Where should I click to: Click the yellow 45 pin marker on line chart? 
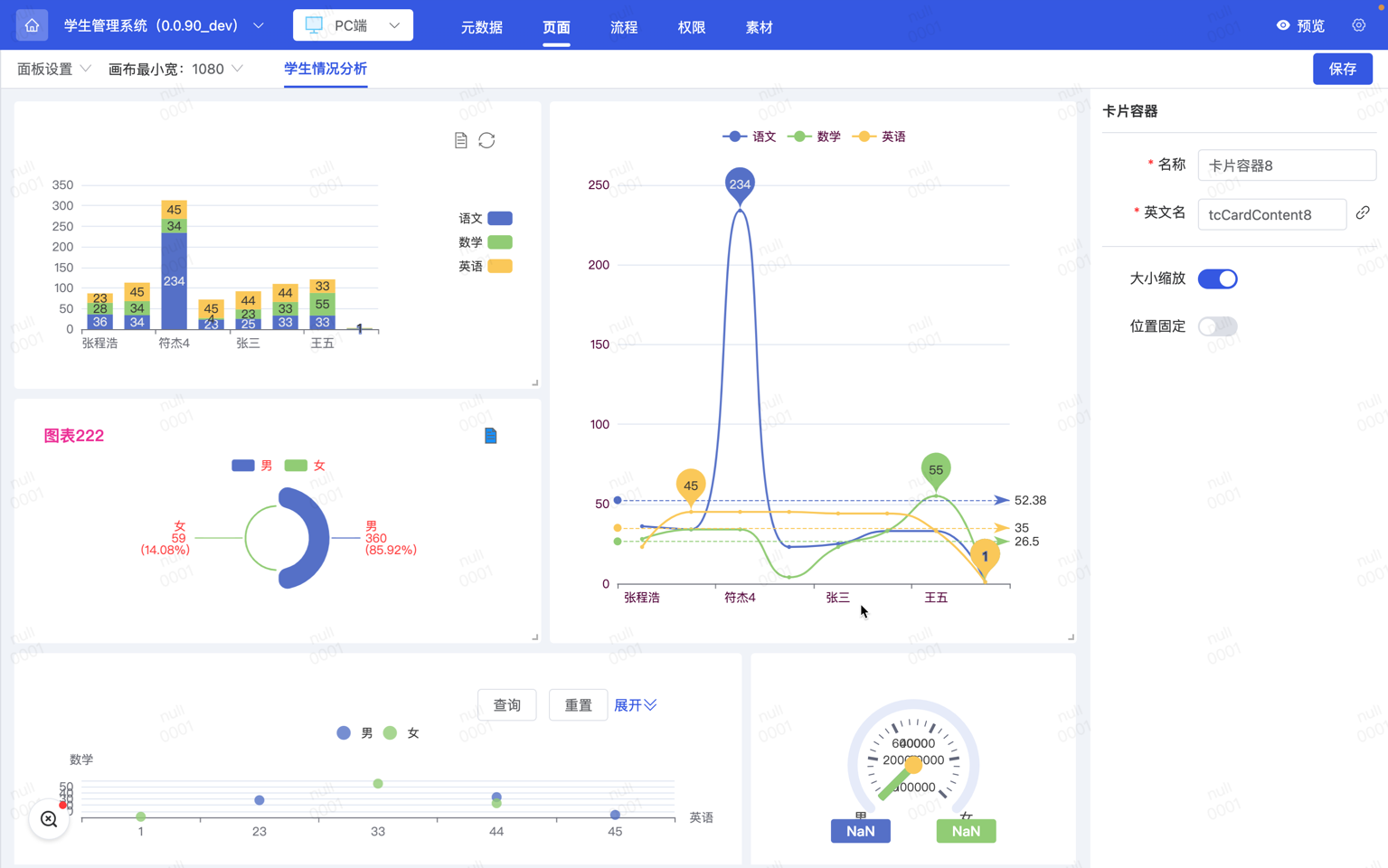pos(691,486)
